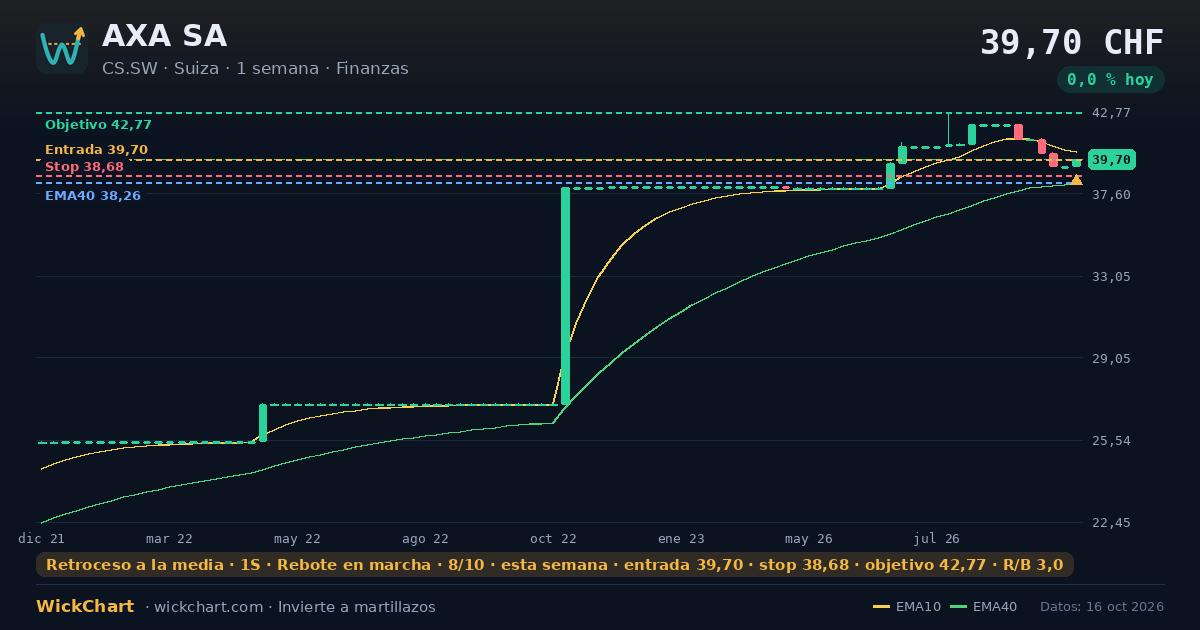Click the green candle just before may 22

(263, 423)
